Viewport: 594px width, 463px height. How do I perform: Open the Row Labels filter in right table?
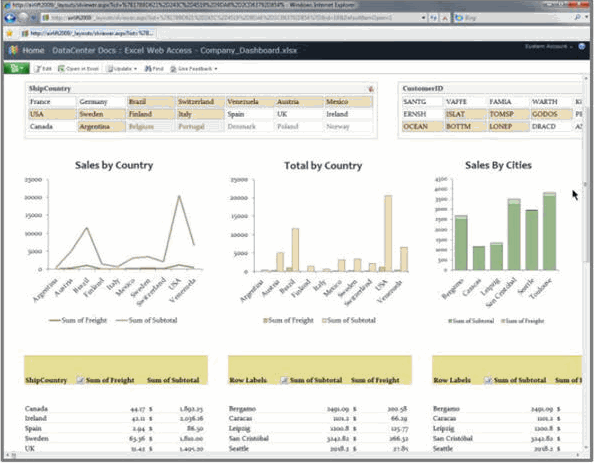tap(488, 380)
